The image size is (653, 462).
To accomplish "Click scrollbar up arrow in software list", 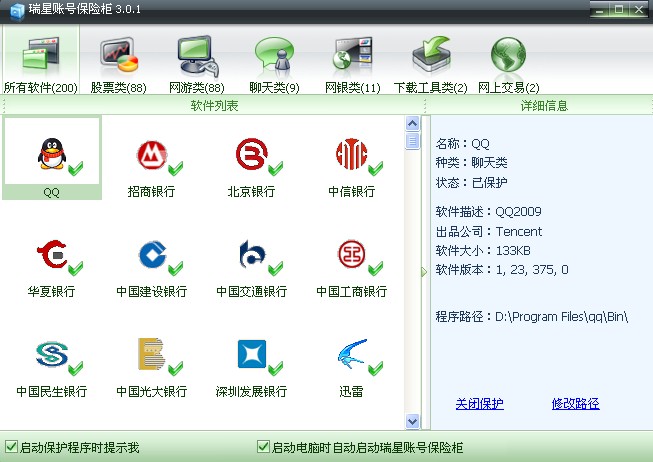I will click(x=413, y=123).
